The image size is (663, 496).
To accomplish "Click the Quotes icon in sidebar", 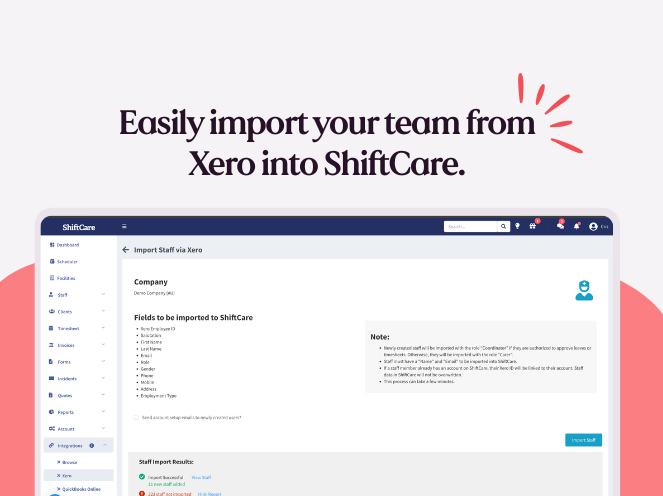I will (x=51, y=395).
